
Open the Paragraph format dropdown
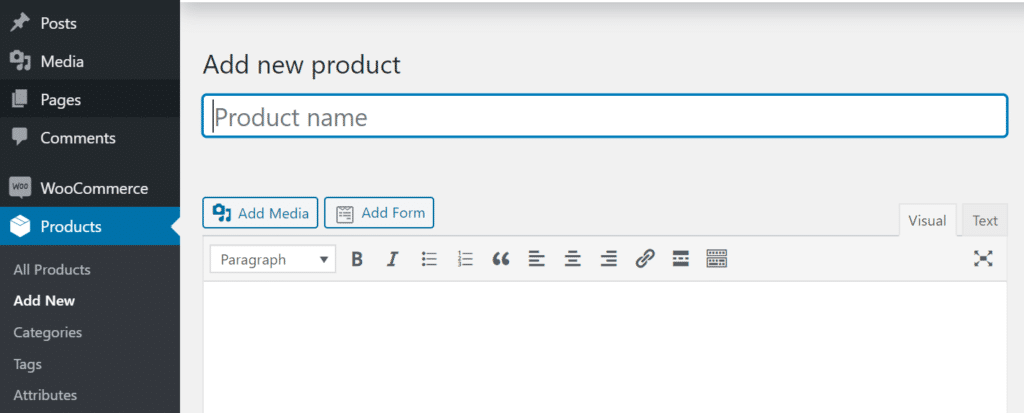pos(273,259)
